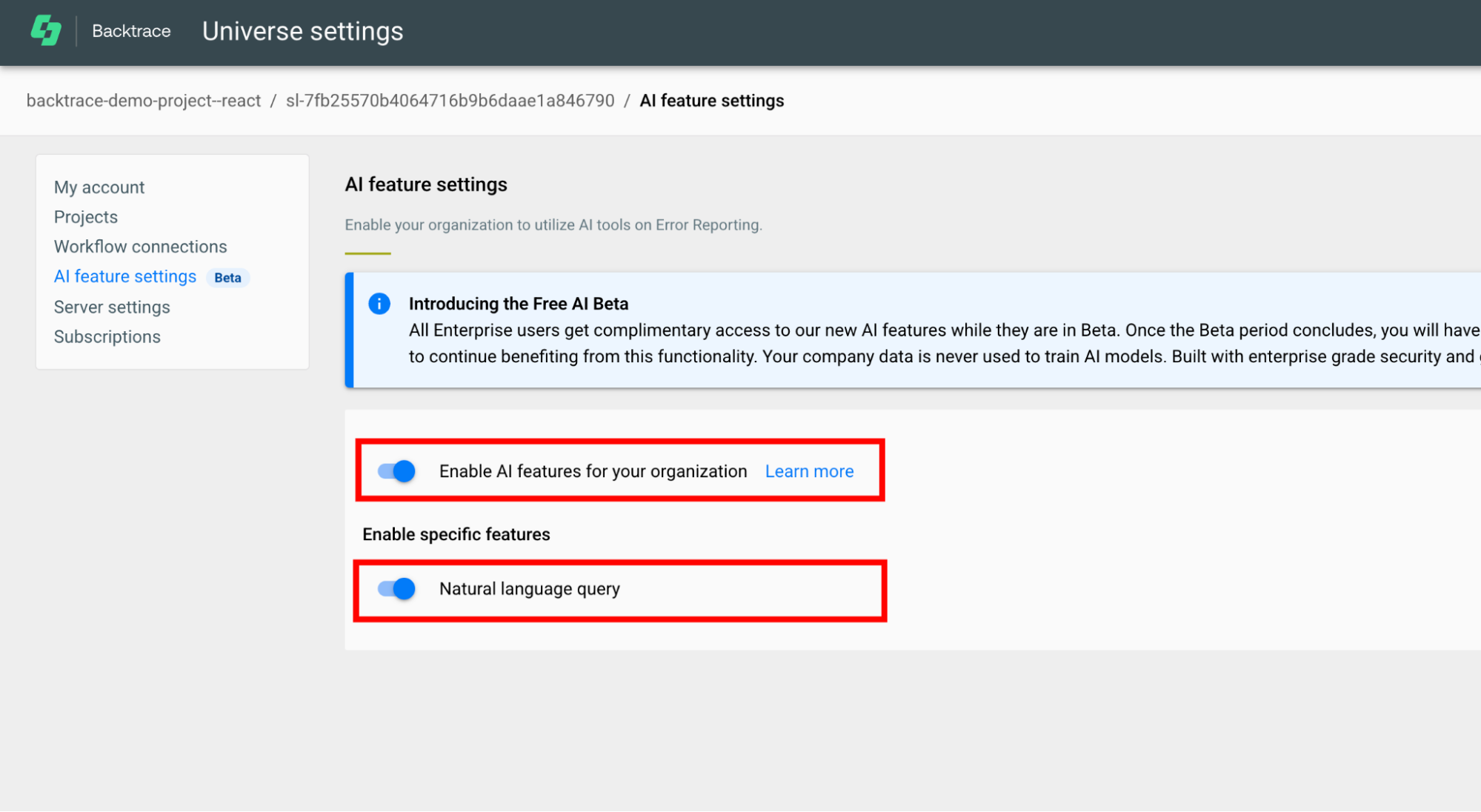1481x812 pixels.
Task: Click the Backtrace logo icon
Action: tap(46, 31)
